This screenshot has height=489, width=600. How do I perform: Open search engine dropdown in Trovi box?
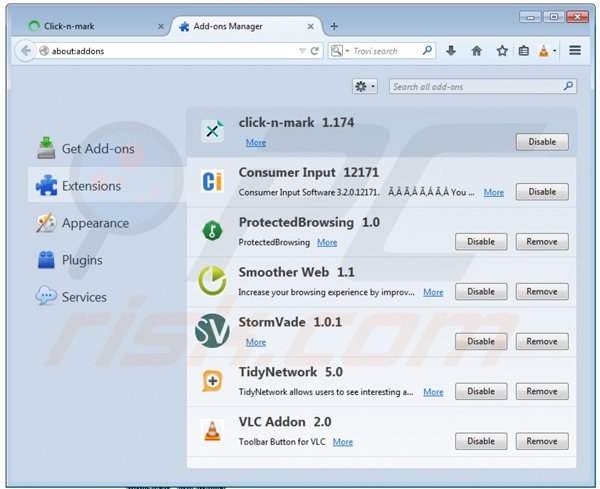[347, 51]
